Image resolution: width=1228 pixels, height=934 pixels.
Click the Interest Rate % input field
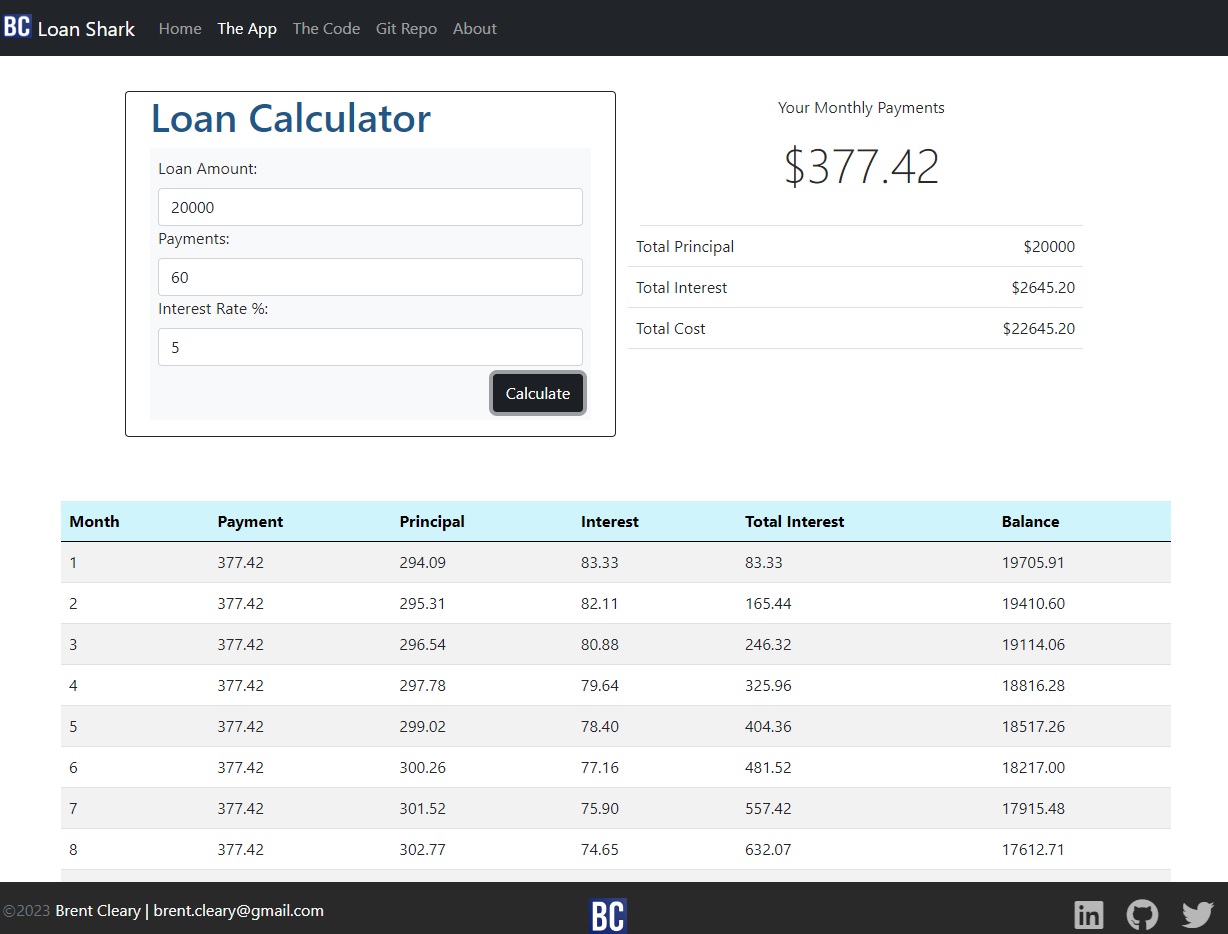pyautogui.click(x=370, y=347)
